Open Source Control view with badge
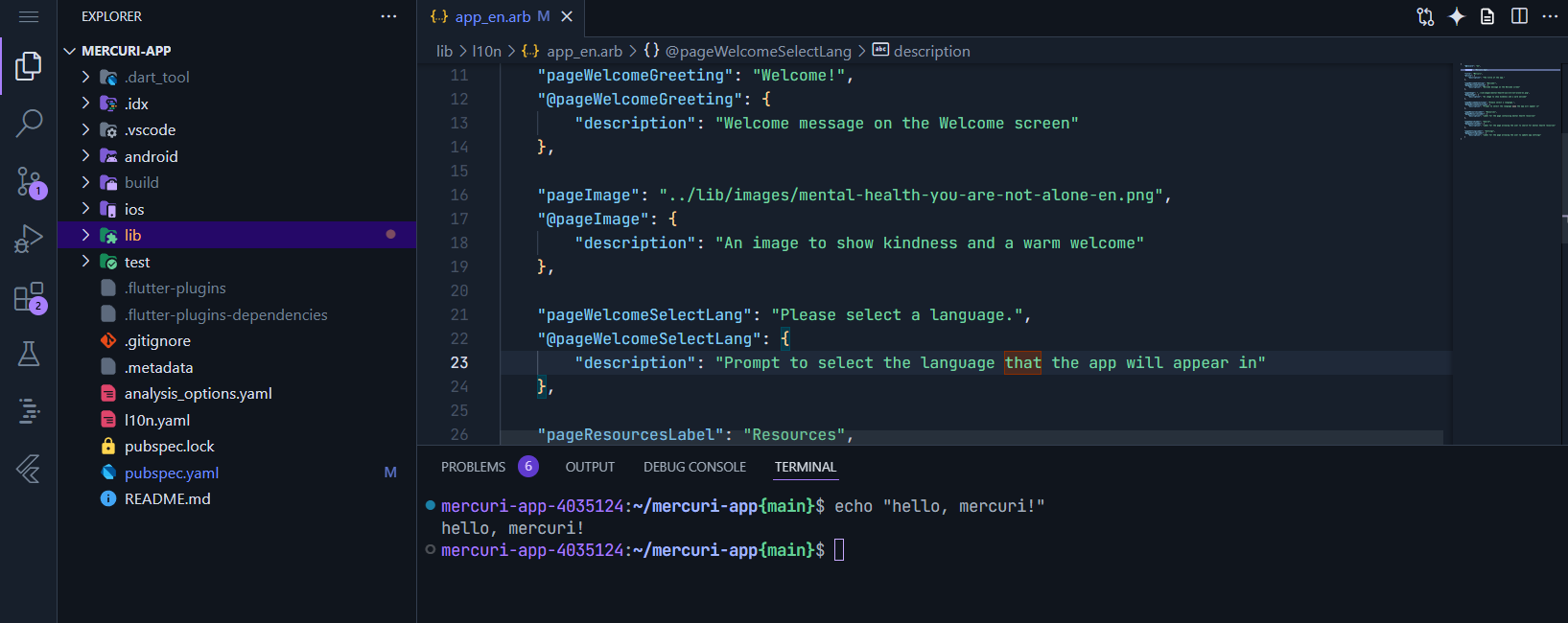 [x=29, y=180]
